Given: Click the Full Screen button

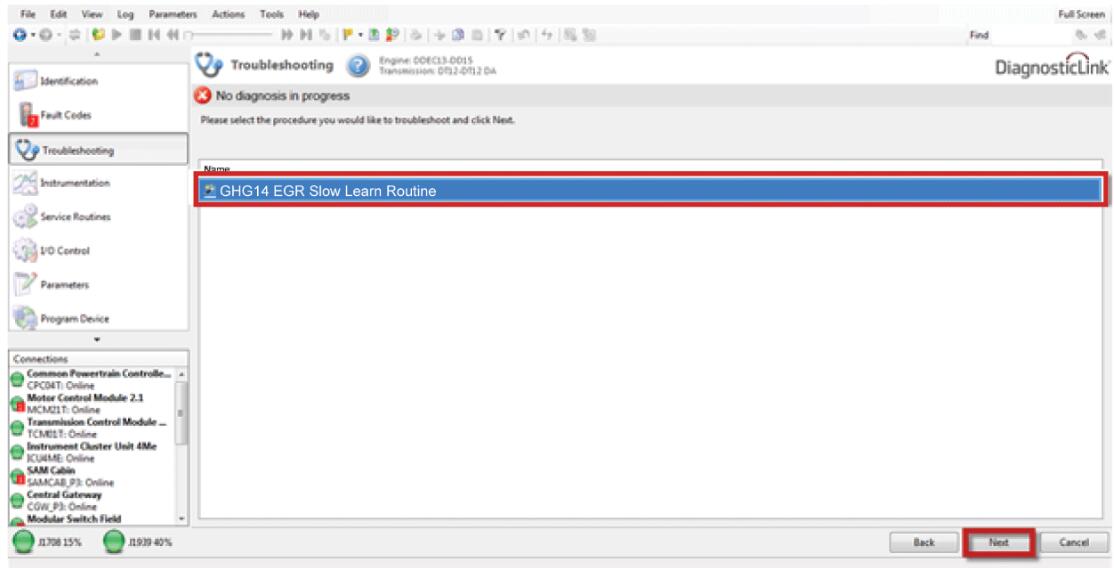Looking at the screenshot, I should [x=1081, y=14].
